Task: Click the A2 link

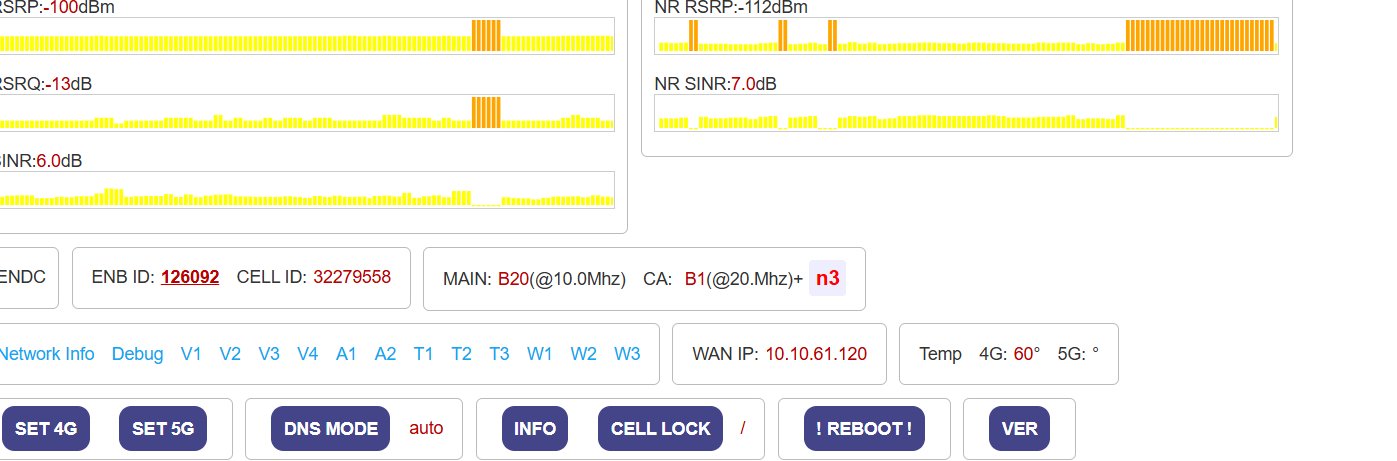Action: click(x=385, y=354)
